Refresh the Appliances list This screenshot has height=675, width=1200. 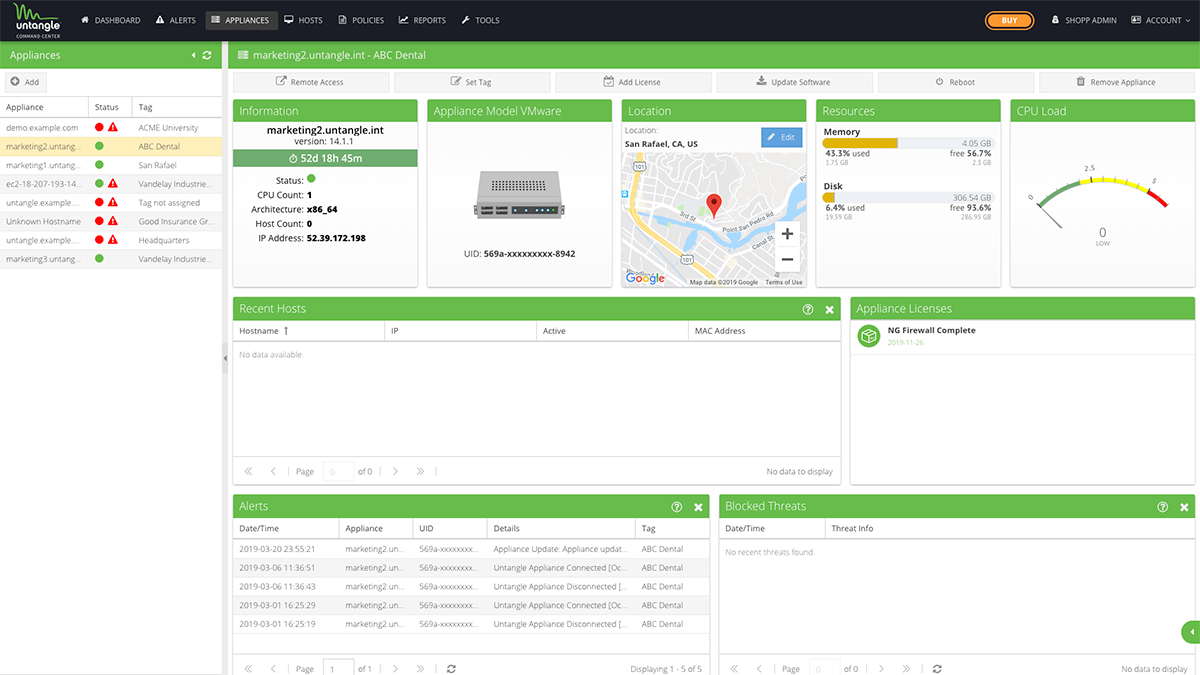[207, 56]
